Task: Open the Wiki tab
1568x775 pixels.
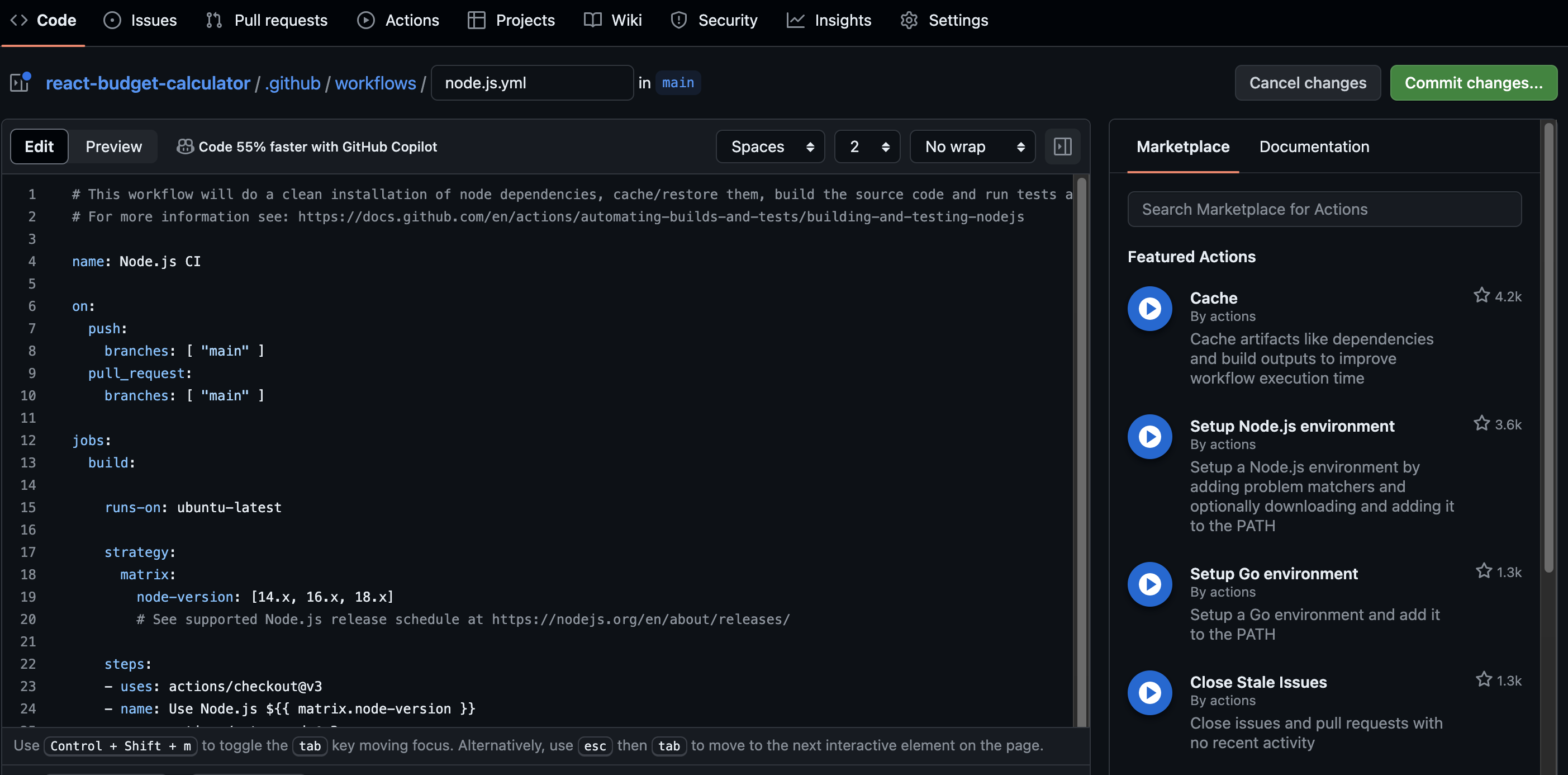Action: tap(613, 20)
